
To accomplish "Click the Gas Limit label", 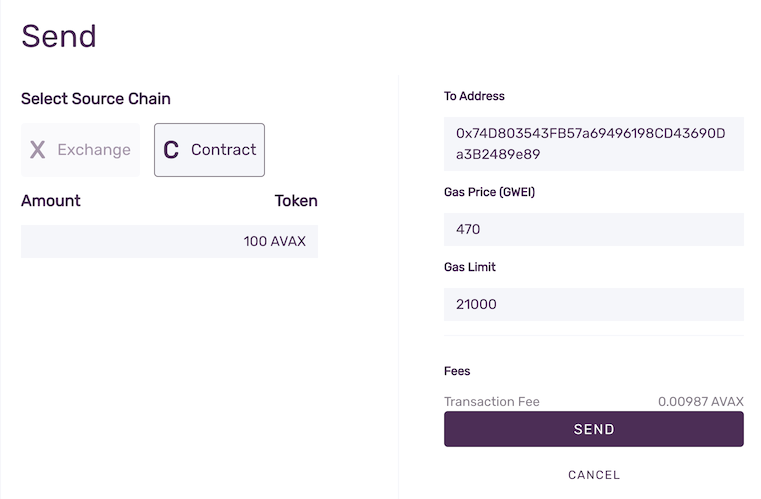I will 470,267.
